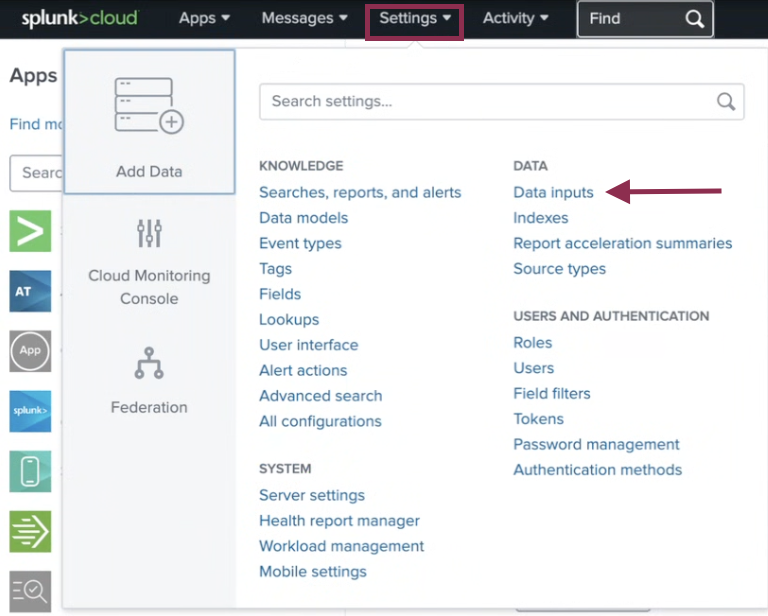Screen dimensions: 768x616
Task: Open Report acceleration summaries
Action: coord(623,243)
